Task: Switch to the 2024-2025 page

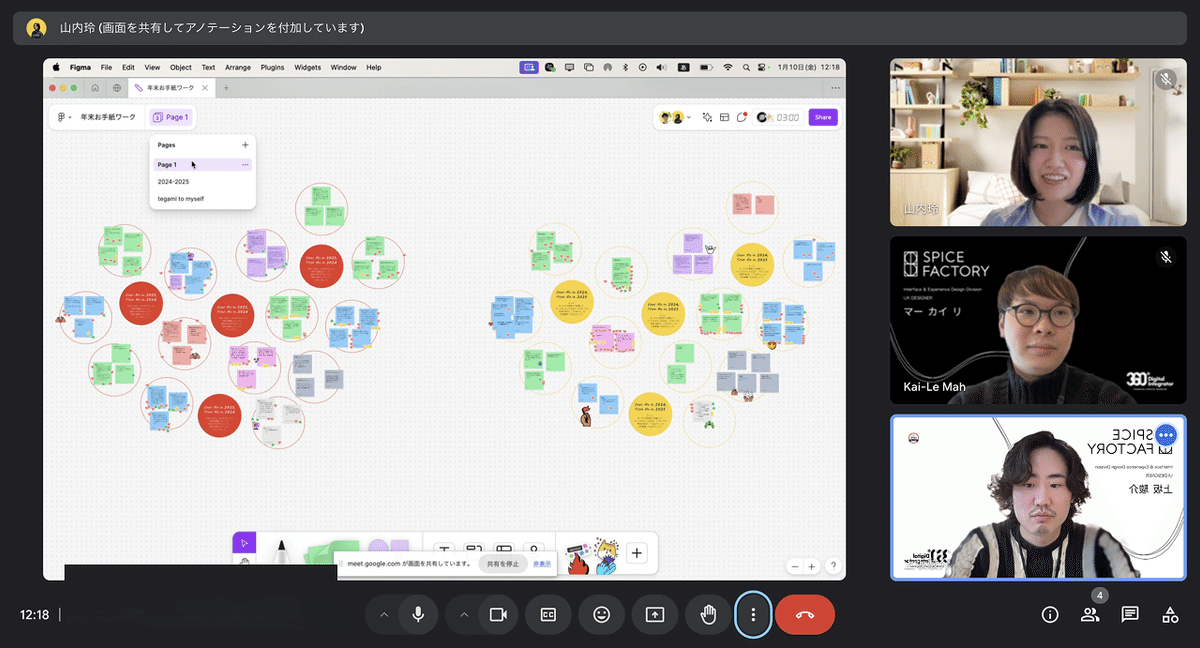Action: pyautogui.click(x=174, y=182)
